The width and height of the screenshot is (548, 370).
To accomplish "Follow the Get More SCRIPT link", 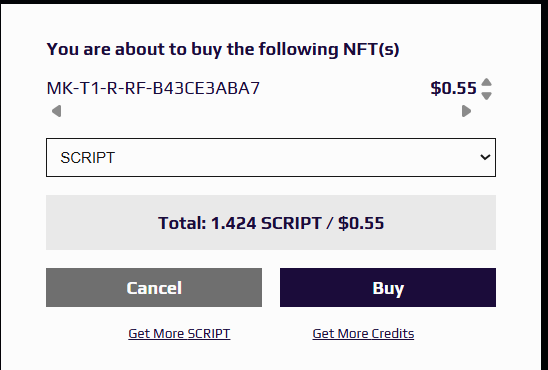I will point(179,334).
